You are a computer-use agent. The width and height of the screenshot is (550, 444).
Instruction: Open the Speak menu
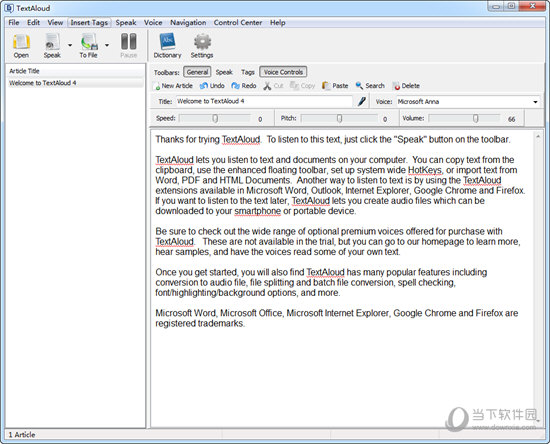126,22
